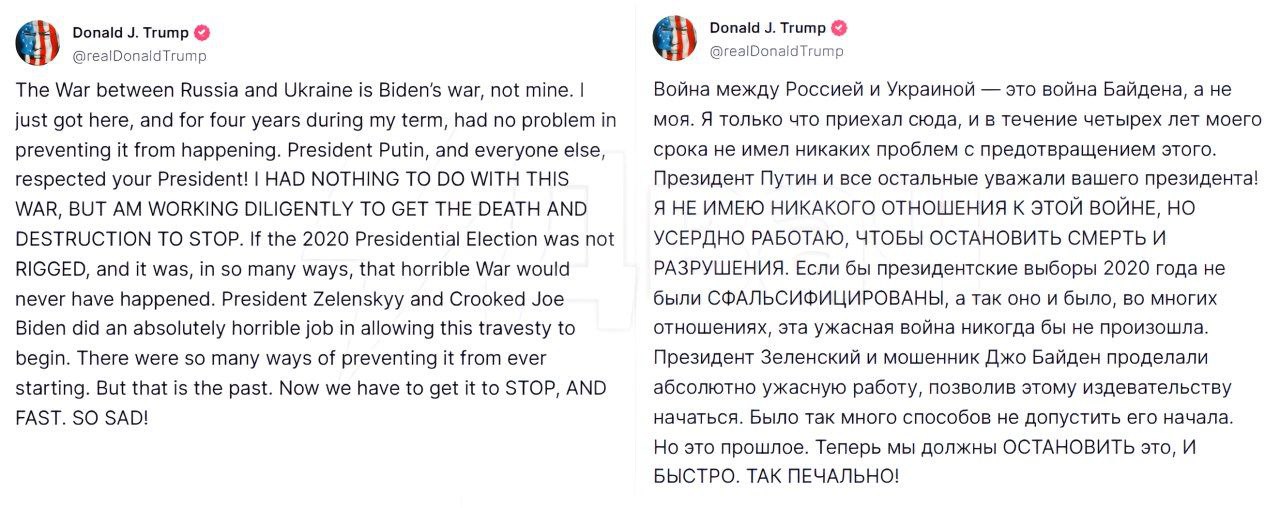
Task: Open the Donald J. Trump name on the Russian post
Action: point(767,28)
